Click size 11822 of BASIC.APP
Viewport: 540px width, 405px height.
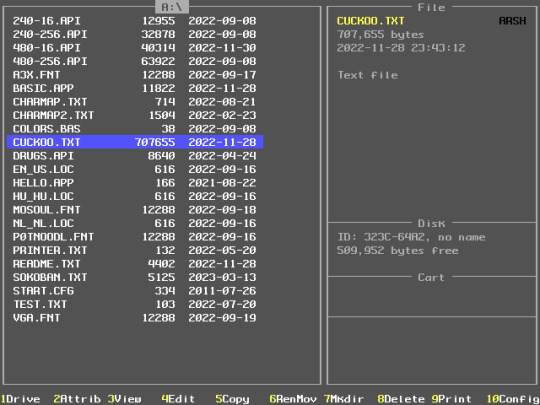click(159, 88)
